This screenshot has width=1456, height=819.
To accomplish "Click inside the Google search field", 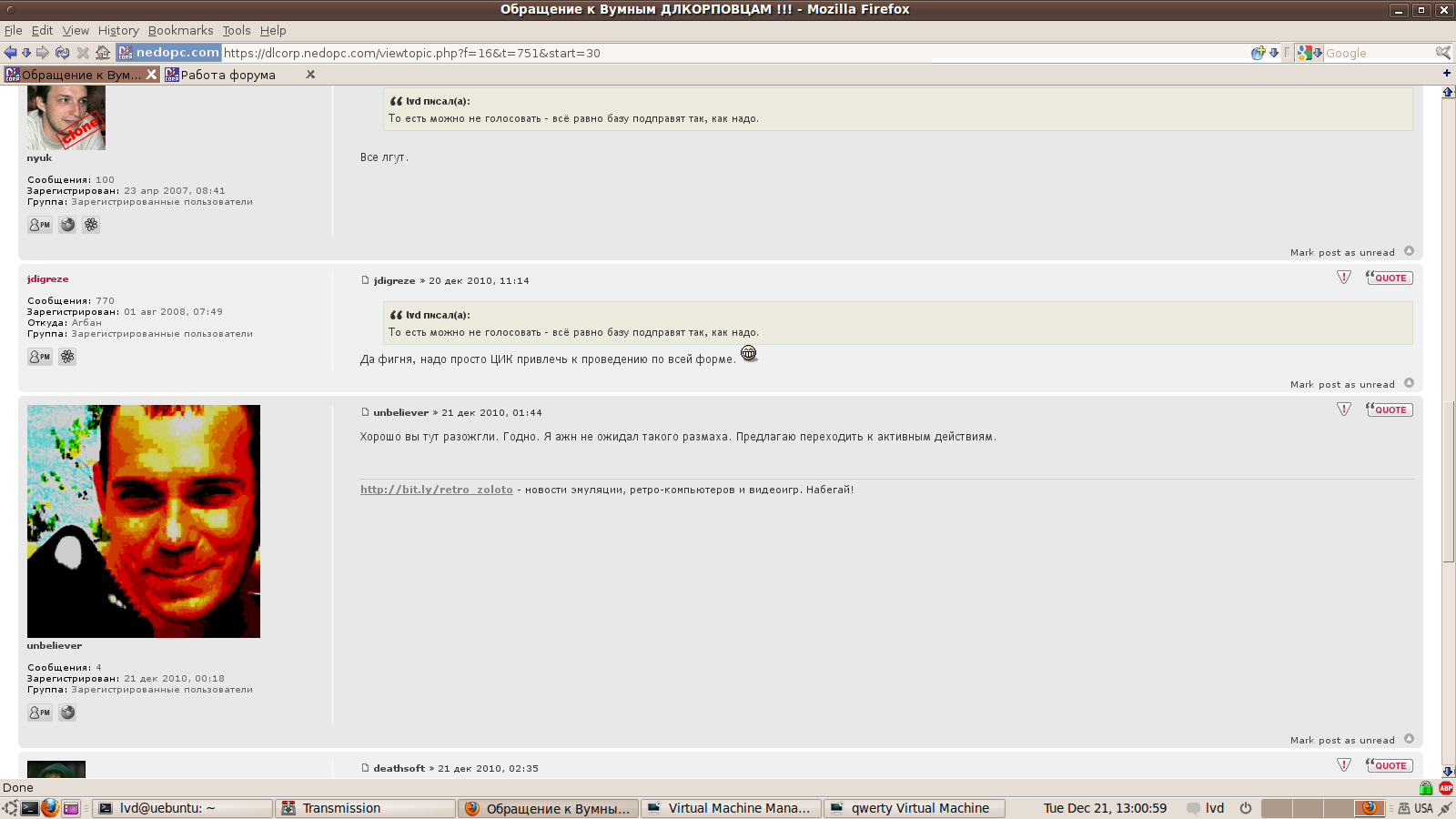I will pos(1374,53).
